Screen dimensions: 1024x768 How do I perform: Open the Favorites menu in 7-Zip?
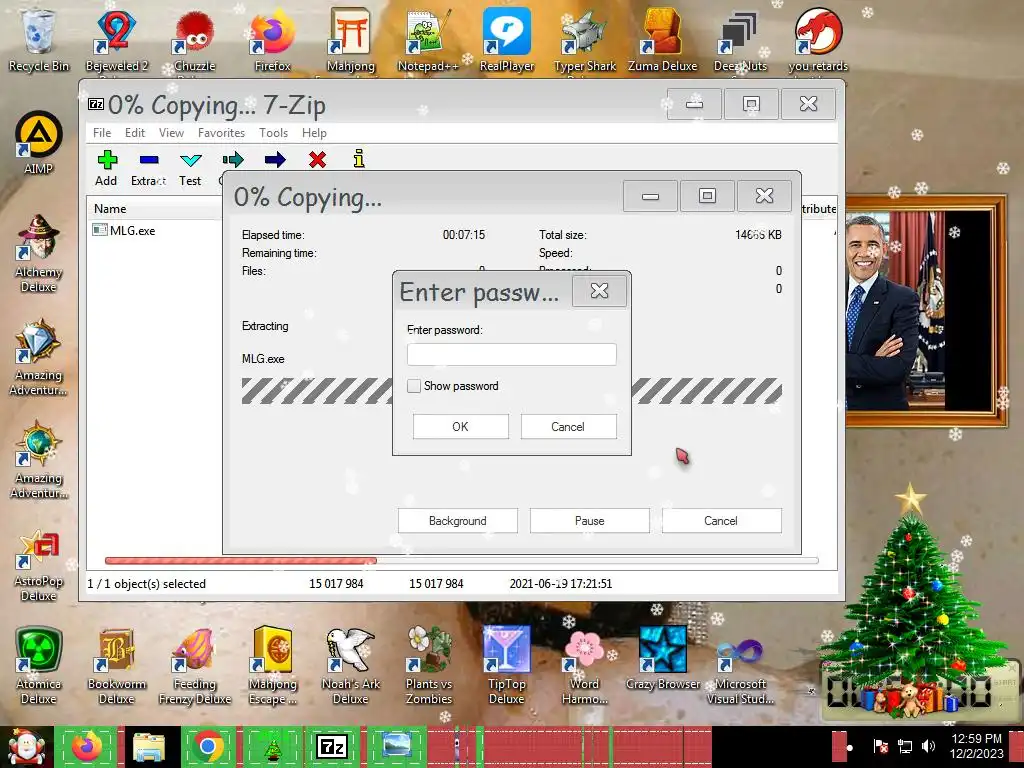pyautogui.click(x=221, y=133)
